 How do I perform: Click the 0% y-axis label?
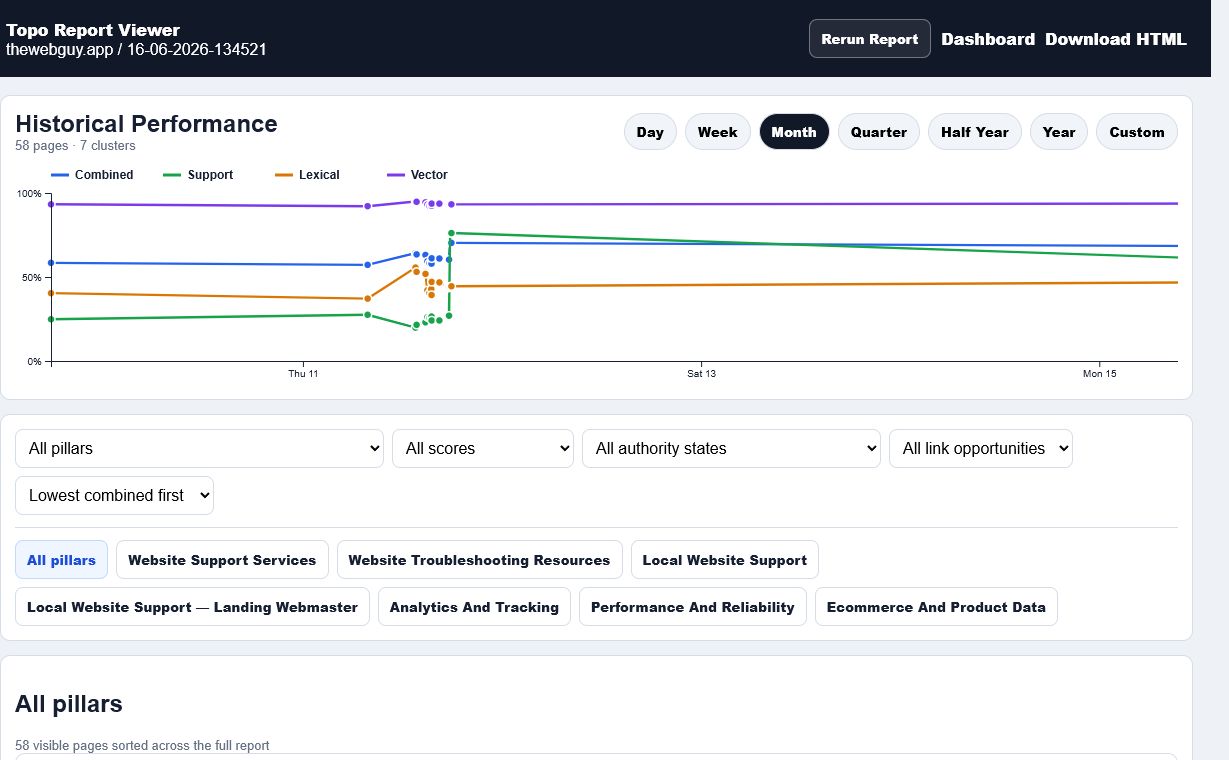click(35, 362)
